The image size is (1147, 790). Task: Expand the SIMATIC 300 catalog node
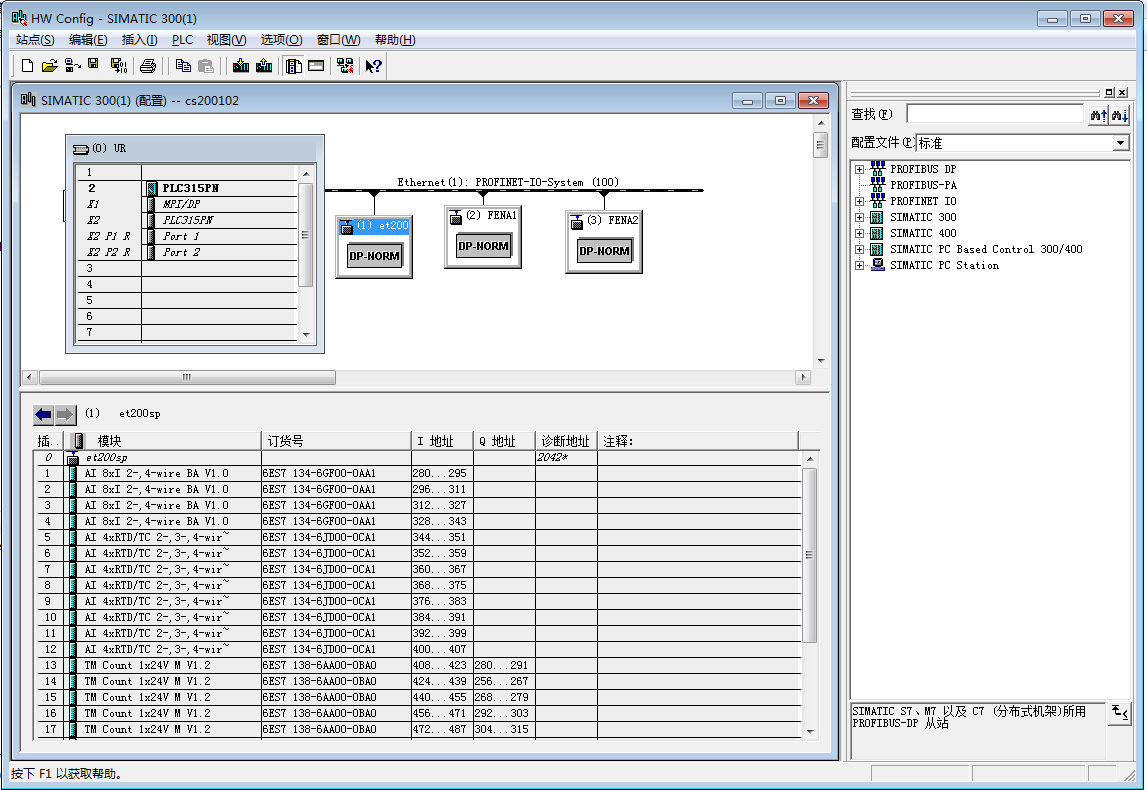point(860,217)
